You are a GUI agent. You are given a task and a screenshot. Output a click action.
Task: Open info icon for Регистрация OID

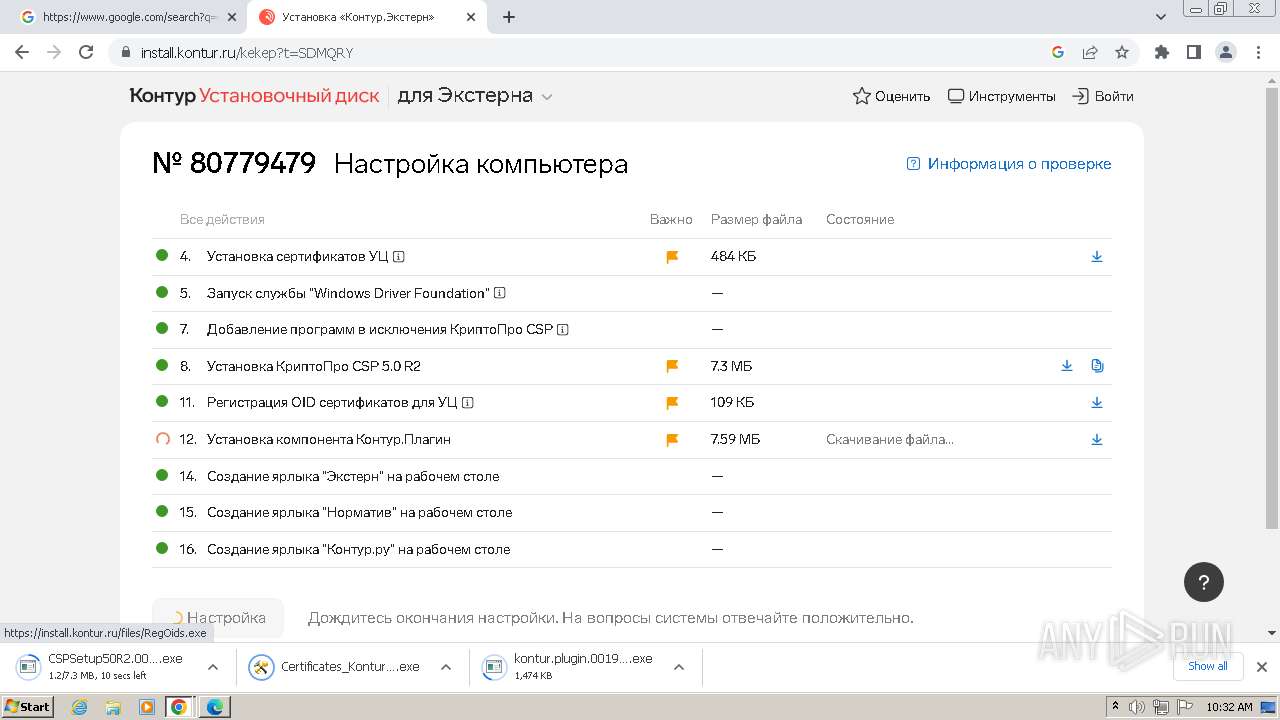click(x=468, y=403)
